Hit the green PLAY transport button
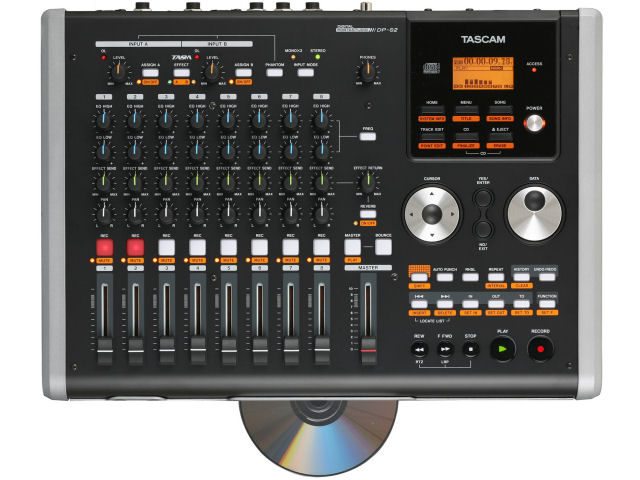This screenshot has height=480, width=640. click(502, 349)
